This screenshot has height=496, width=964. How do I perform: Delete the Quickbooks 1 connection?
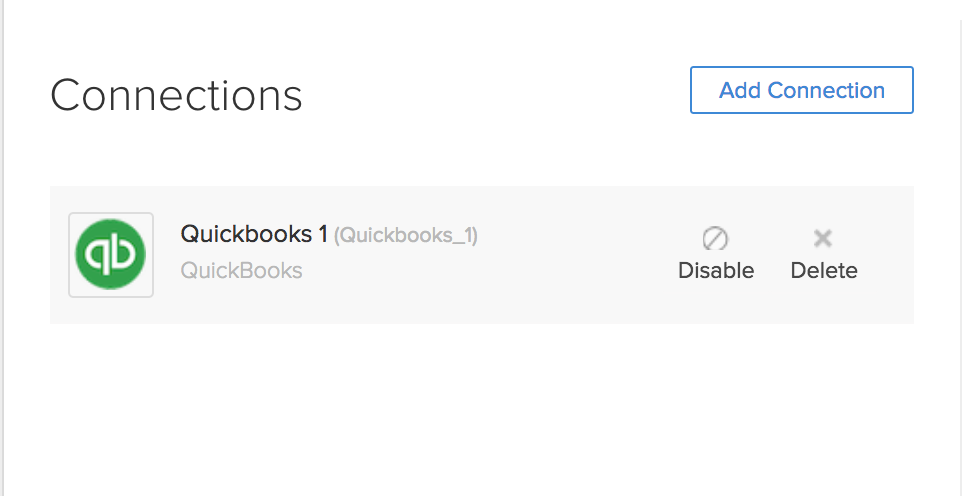coord(824,270)
